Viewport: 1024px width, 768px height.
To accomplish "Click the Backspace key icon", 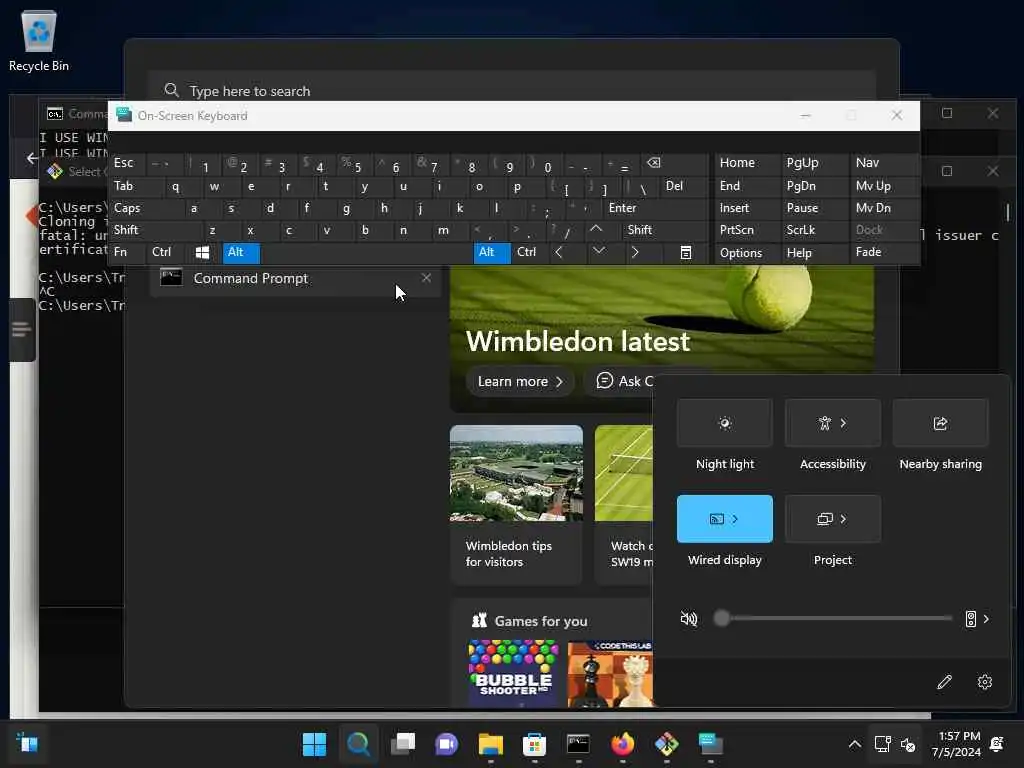I will (673, 163).
